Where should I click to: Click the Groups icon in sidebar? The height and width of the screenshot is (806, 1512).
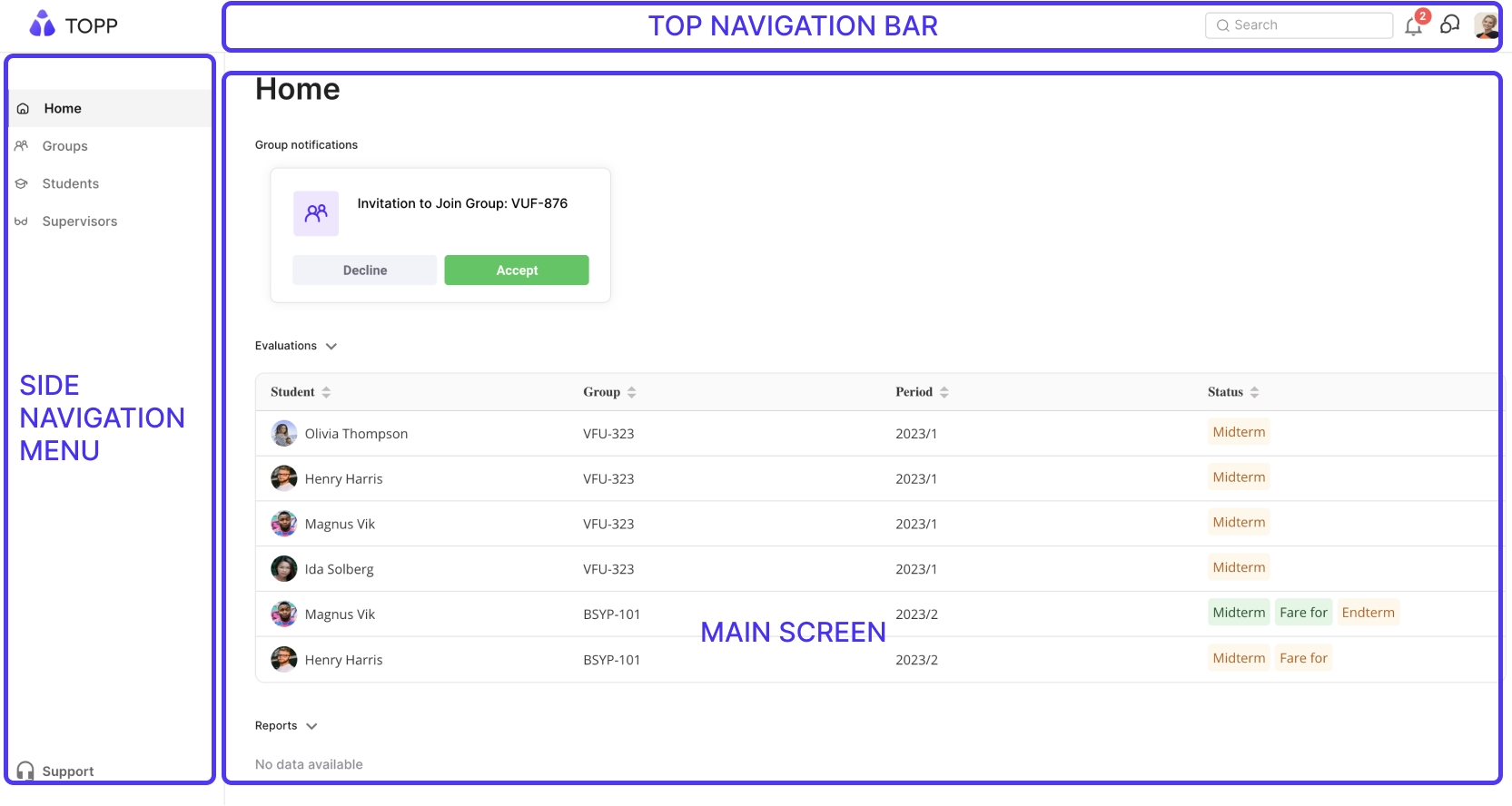point(22,146)
